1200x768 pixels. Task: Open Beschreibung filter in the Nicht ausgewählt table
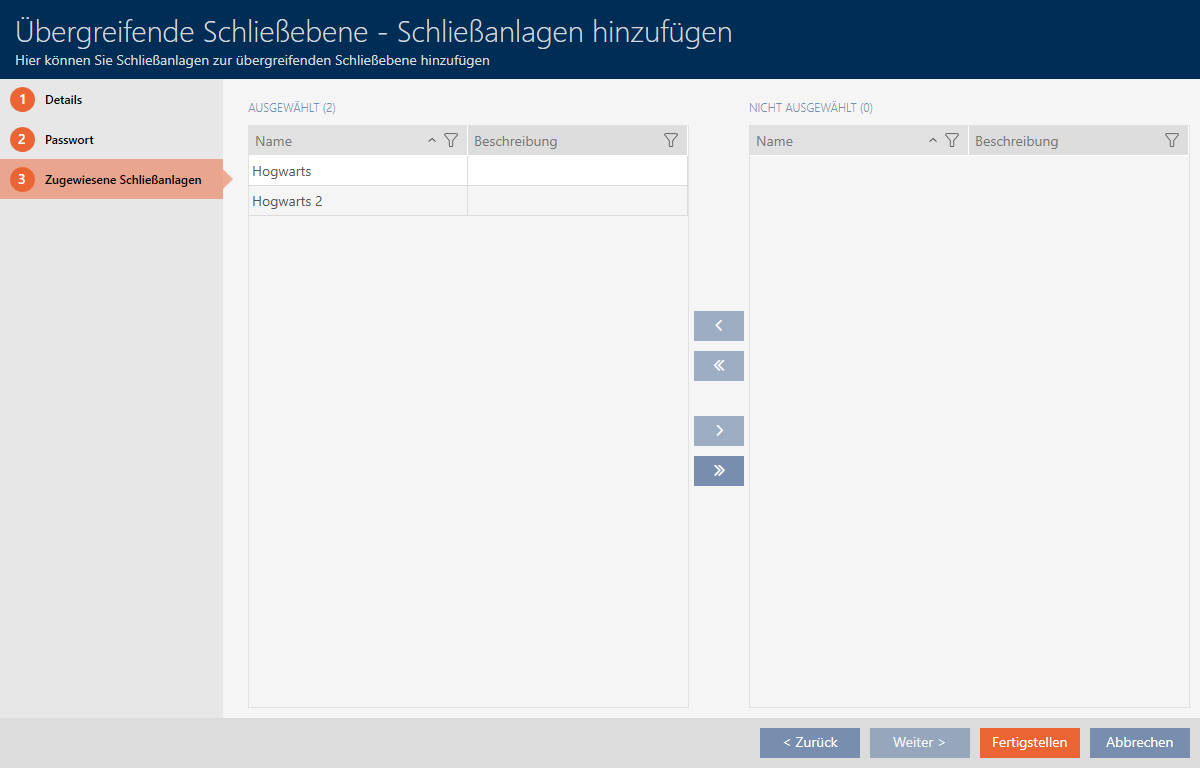click(1172, 141)
